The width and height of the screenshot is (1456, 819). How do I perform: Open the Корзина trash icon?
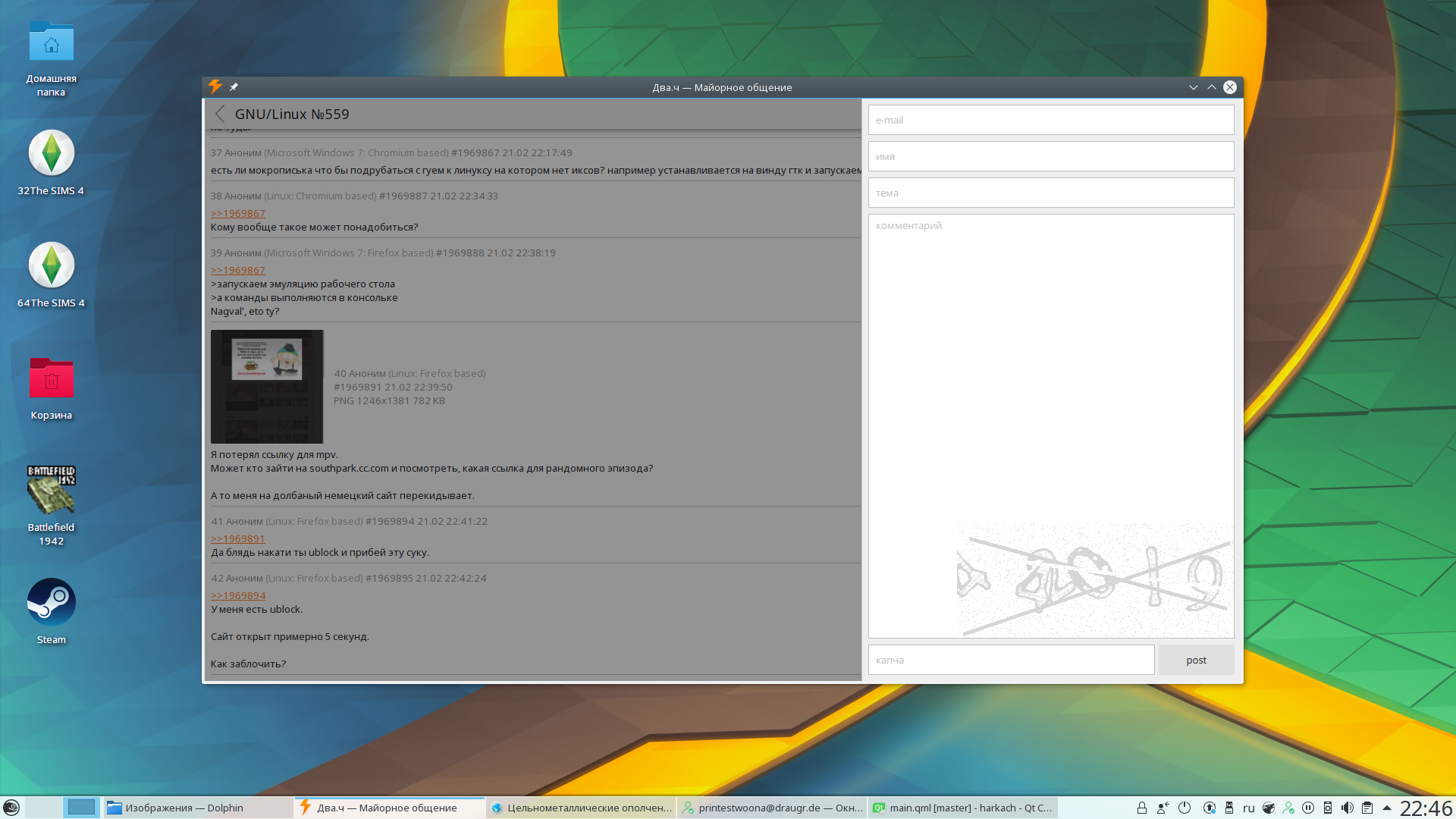point(51,388)
